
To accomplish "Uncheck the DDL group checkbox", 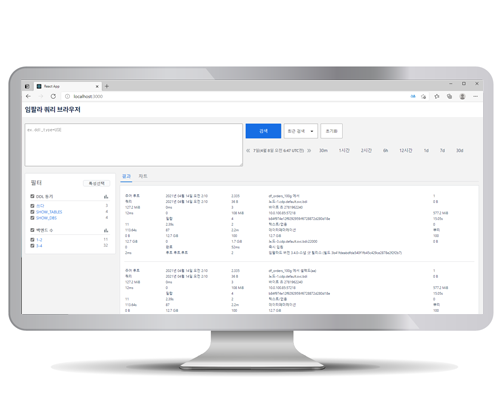I will (32, 196).
